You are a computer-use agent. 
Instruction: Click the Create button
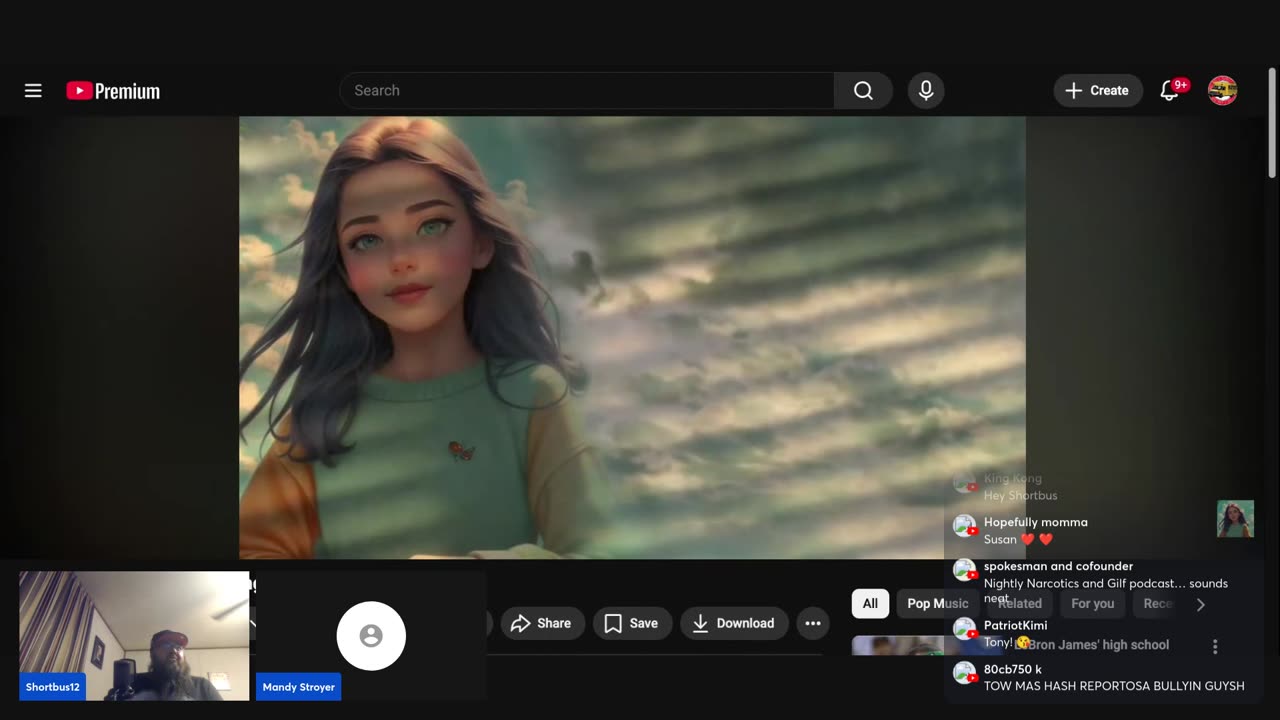click(x=1097, y=90)
